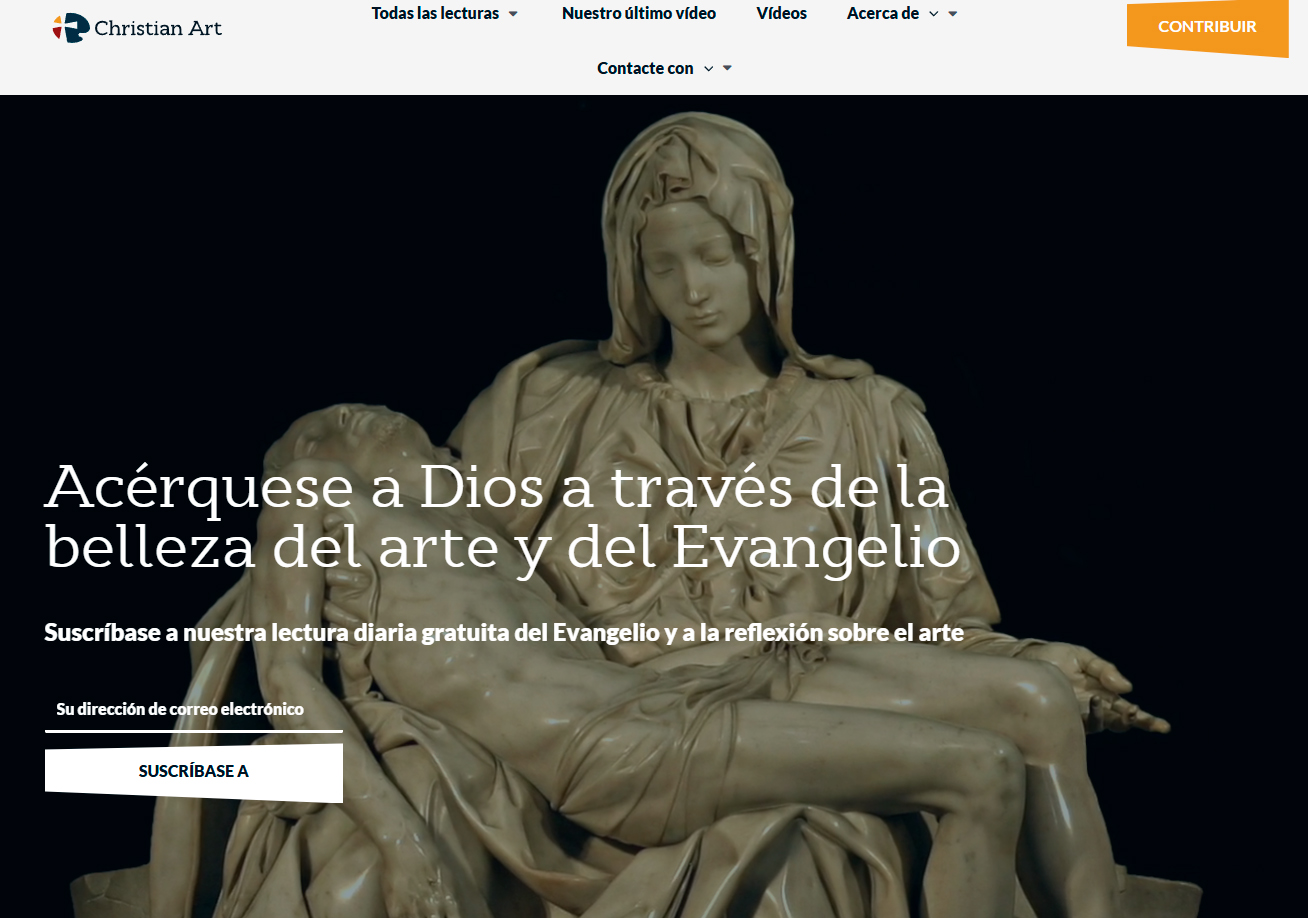This screenshot has width=1308, height=918.
Task: Expand the caret beside Todas las lecturas
Action: pos(513,14)
